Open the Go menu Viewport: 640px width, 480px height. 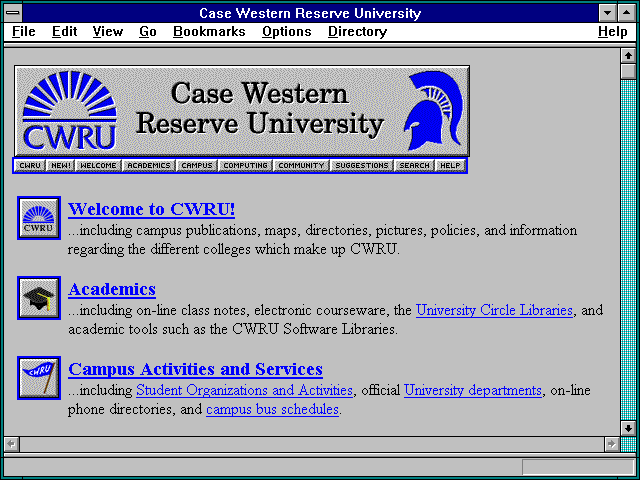148,32
